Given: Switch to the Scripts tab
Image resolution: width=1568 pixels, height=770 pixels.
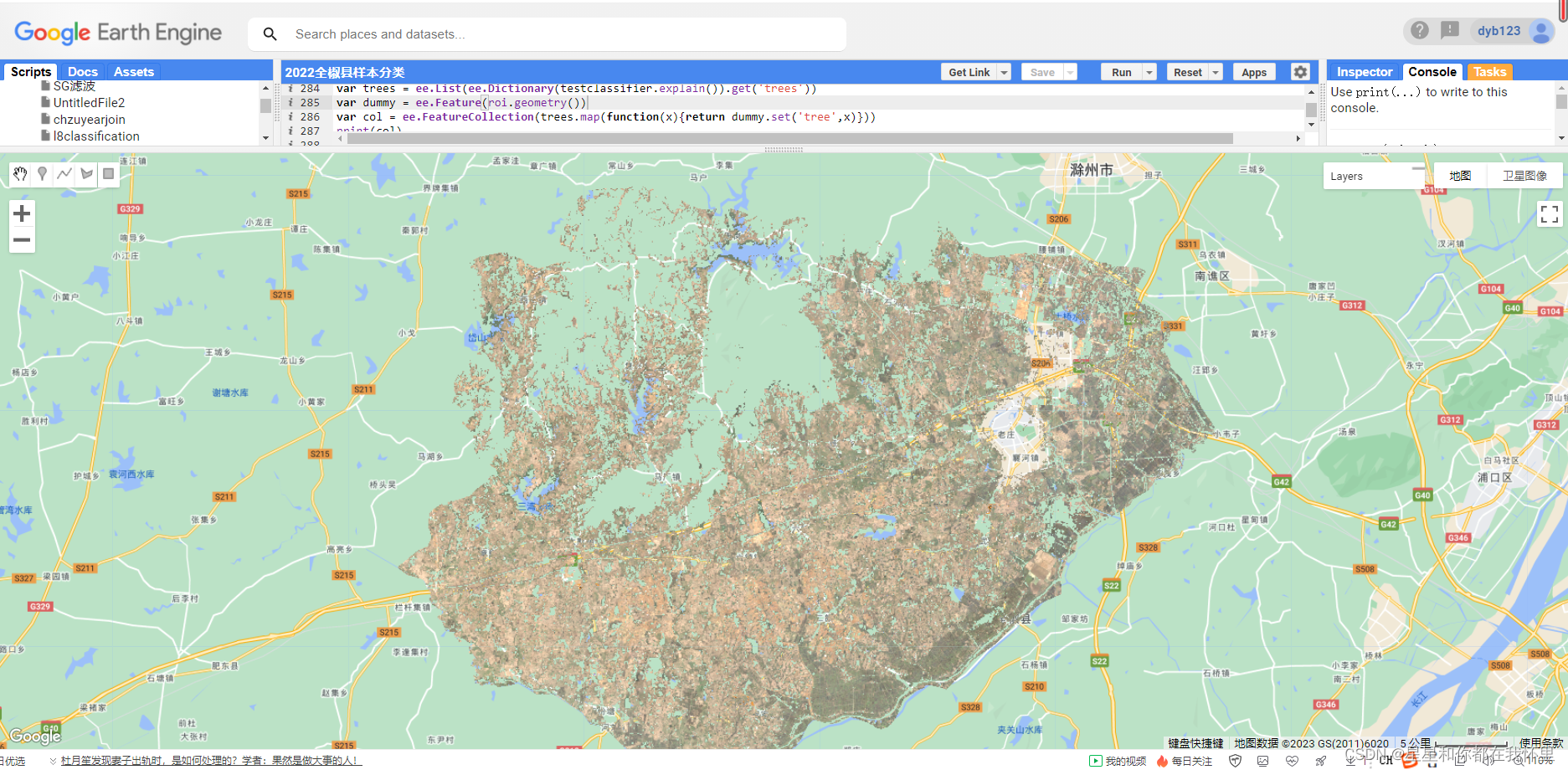Looking at the screenshot, I should (31, 72).
